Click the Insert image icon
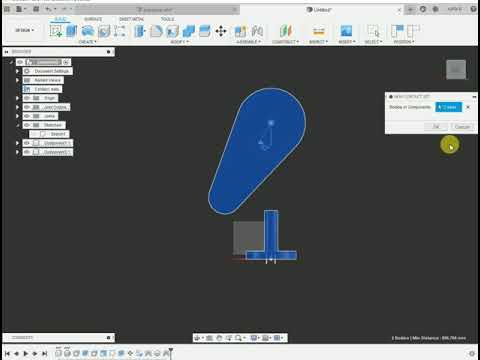 [x=346, y=31]
